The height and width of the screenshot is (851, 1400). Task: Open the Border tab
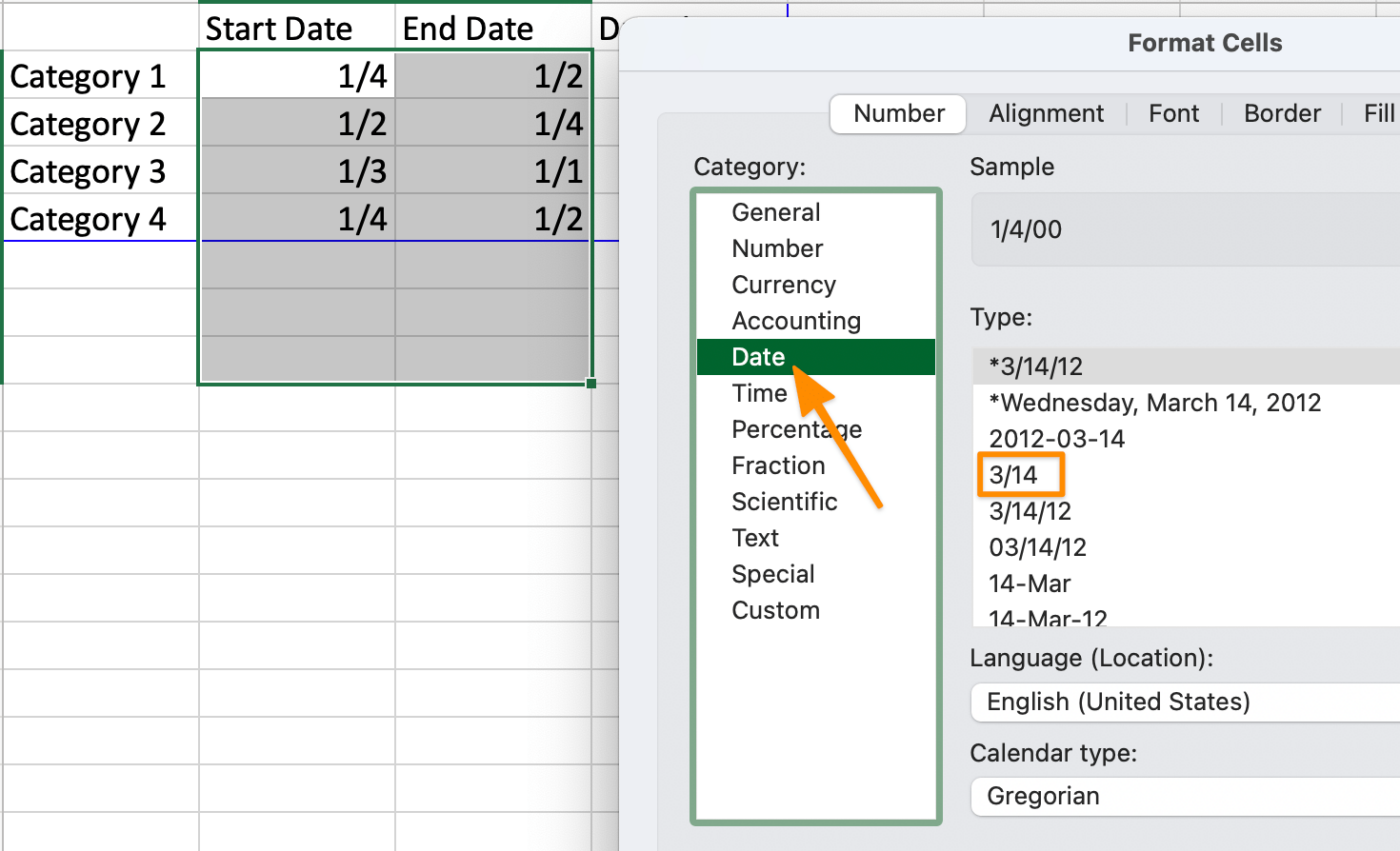click(1282, 114)
